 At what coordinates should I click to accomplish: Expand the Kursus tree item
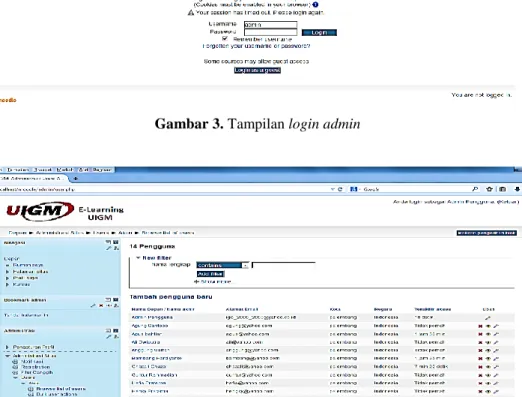(7, 284)
